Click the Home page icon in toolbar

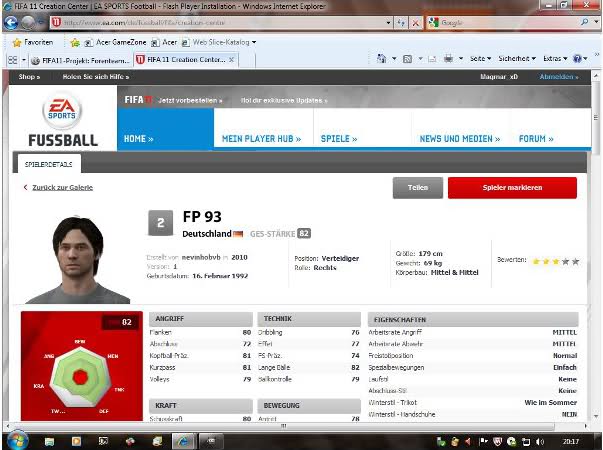tap(381, 58)
